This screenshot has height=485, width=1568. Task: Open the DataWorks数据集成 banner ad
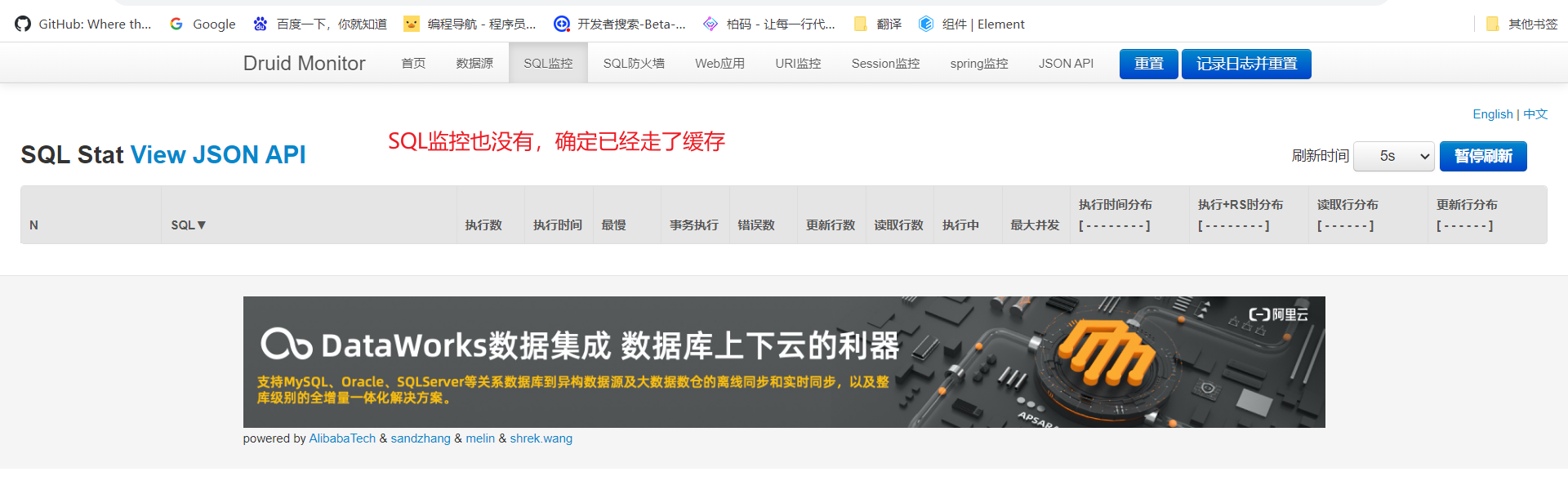pyautogui.click(x=784, y=362)
